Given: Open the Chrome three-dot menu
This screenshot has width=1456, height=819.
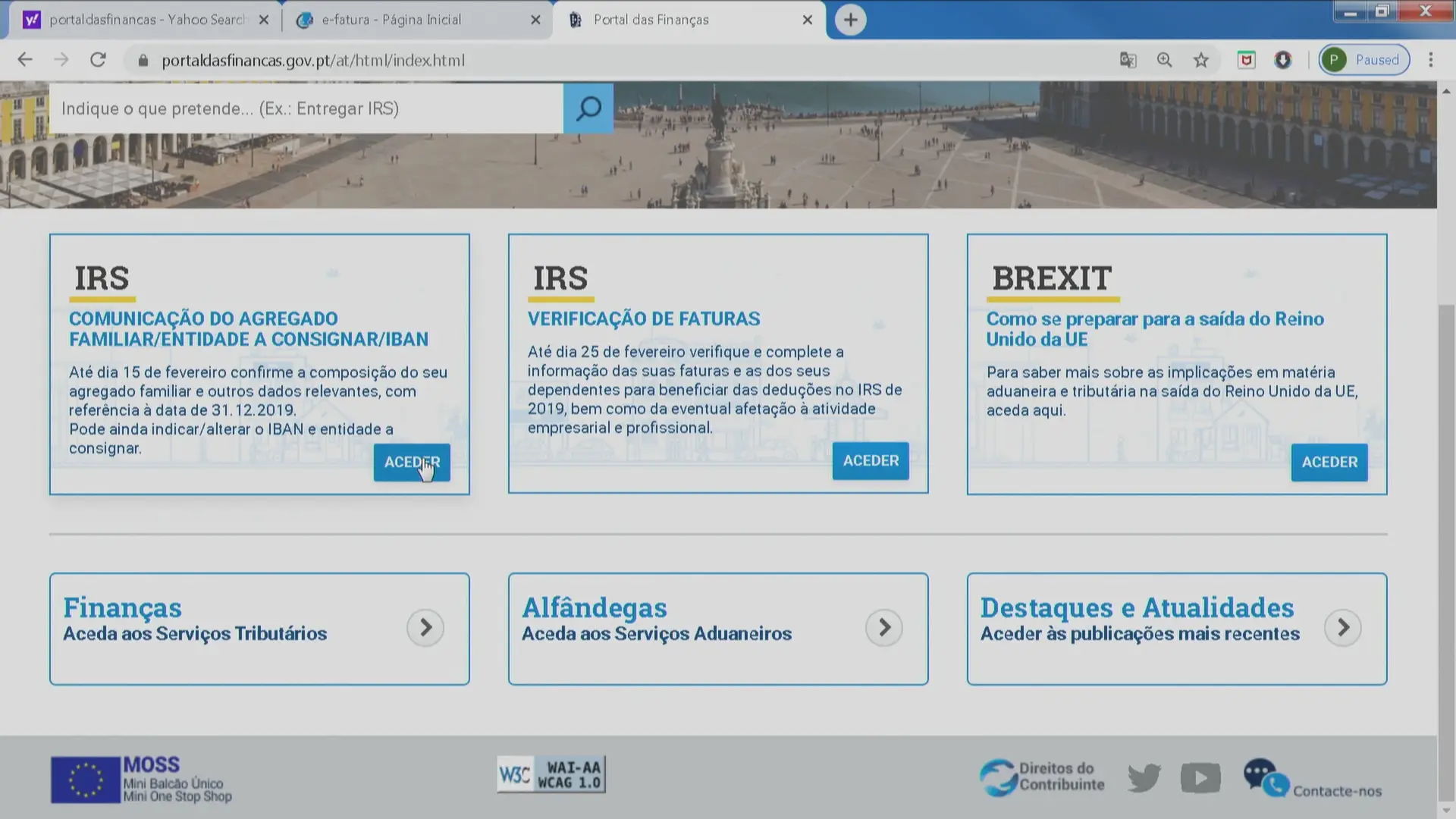Looking at the screenshot, I should tap(1431, 60).
